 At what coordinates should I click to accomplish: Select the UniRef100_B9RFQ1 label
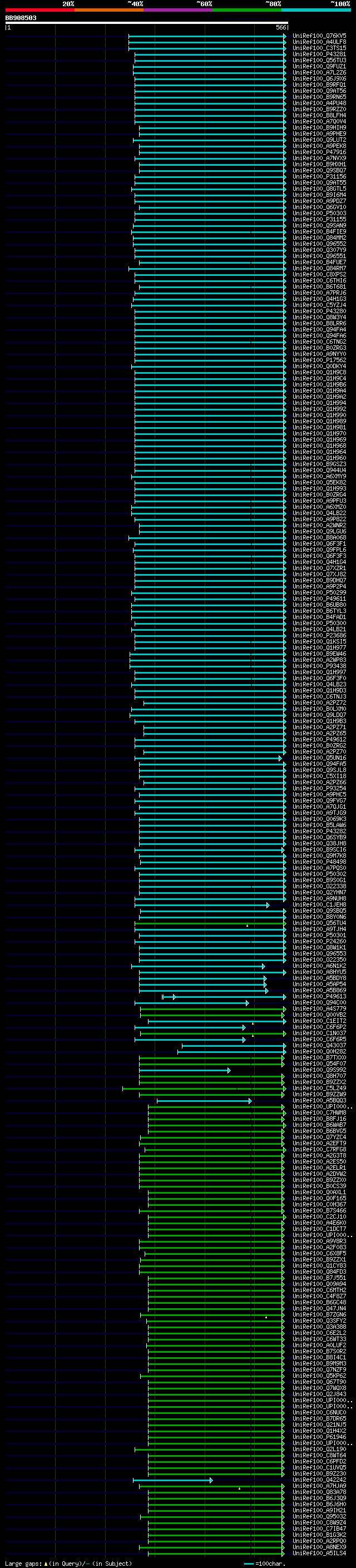coord(319,85)
